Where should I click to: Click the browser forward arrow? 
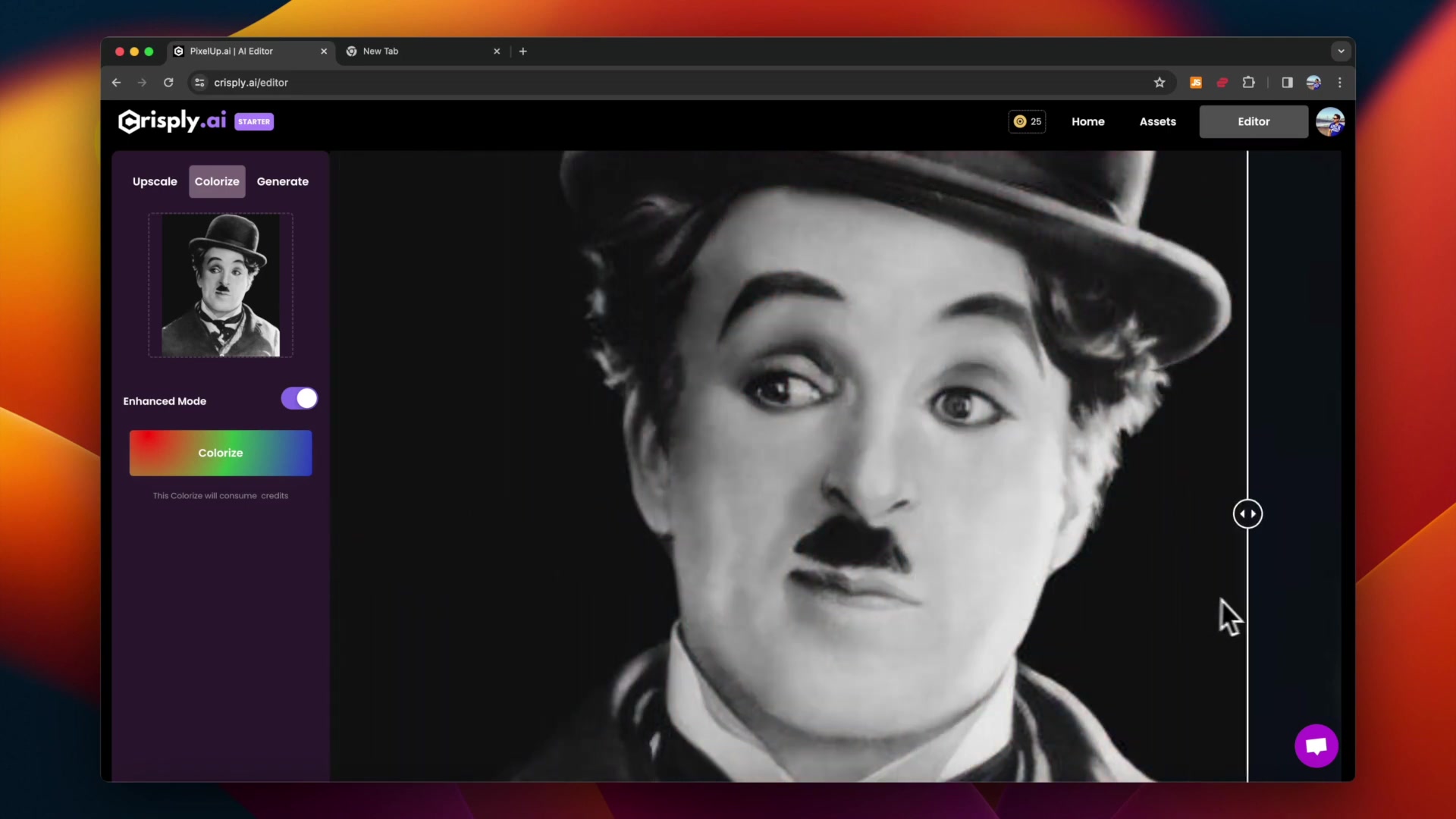coord(142,83)
